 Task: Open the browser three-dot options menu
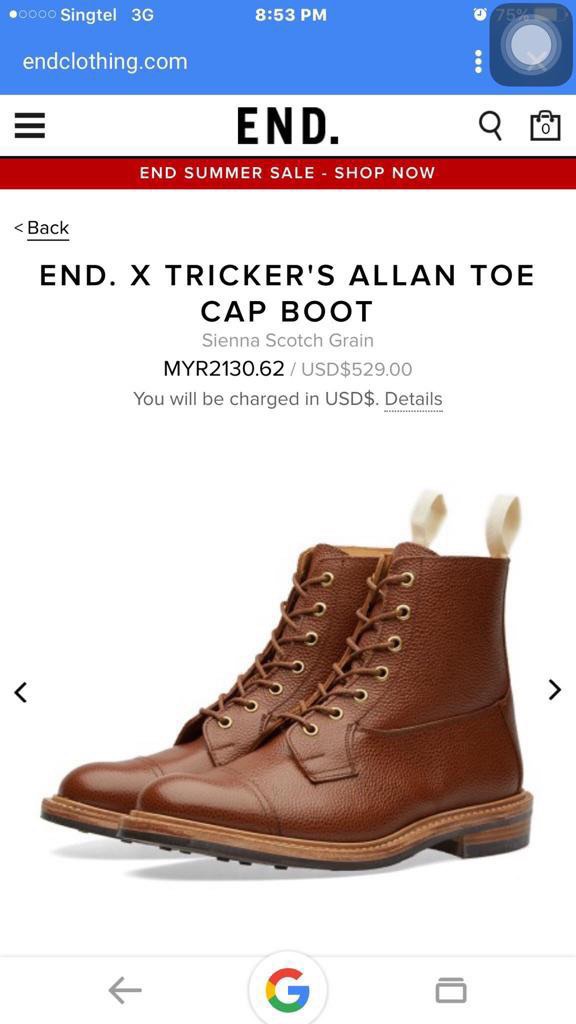point(478,61)
